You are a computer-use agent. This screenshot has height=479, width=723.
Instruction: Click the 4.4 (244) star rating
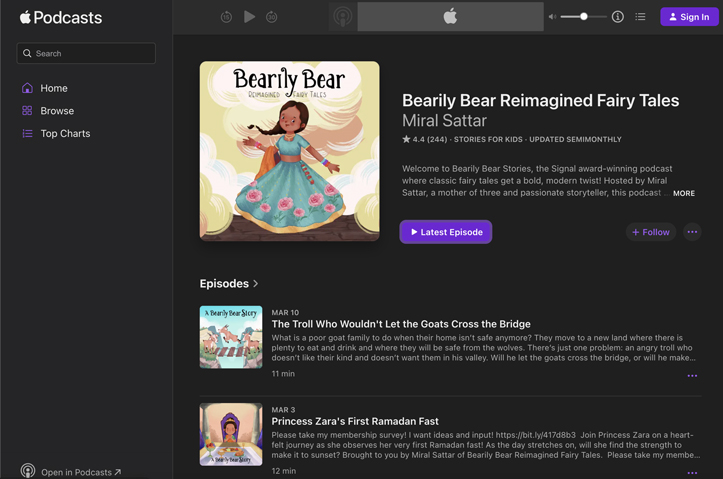tap(425, 139)
